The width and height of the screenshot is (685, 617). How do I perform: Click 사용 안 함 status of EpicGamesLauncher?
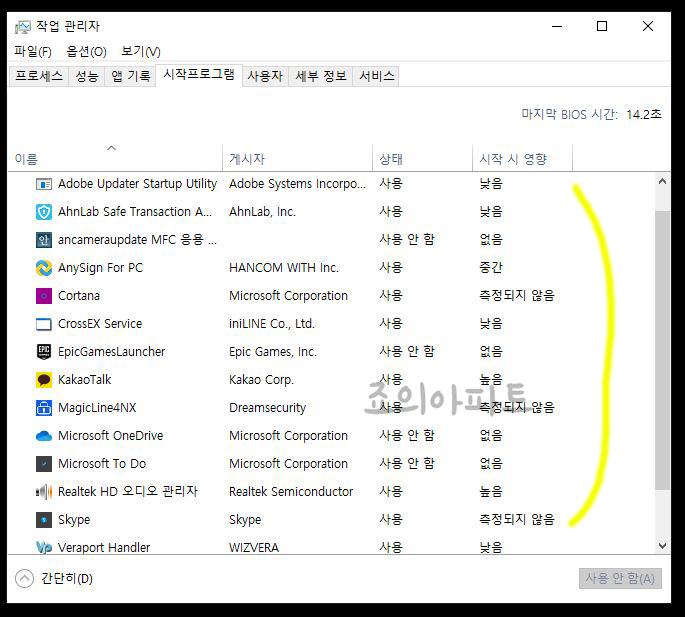(407, 351)
